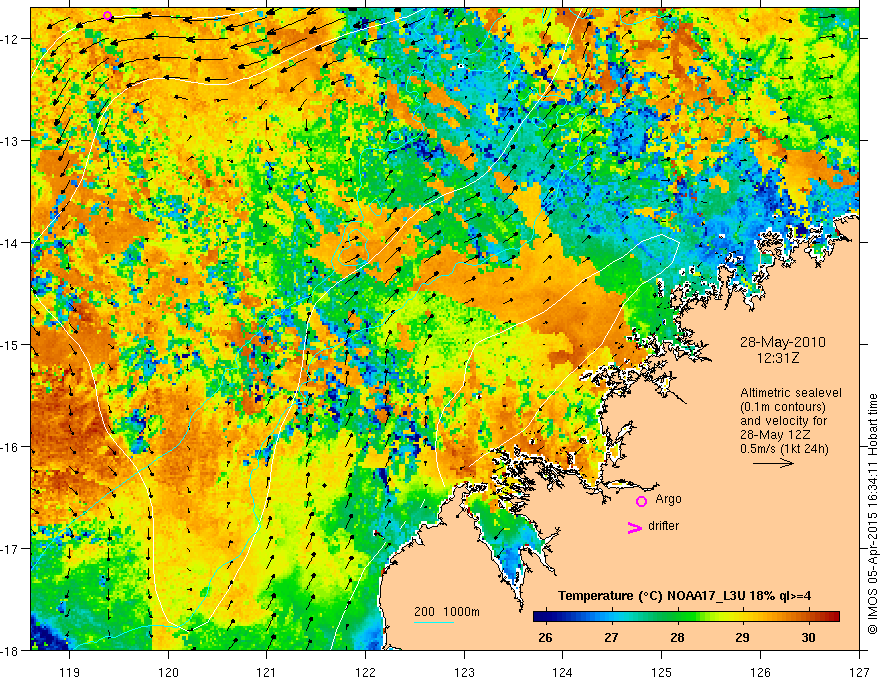Click the 'Altimetric sealevel' caption line
880x680 pixels.
point(791,393)
